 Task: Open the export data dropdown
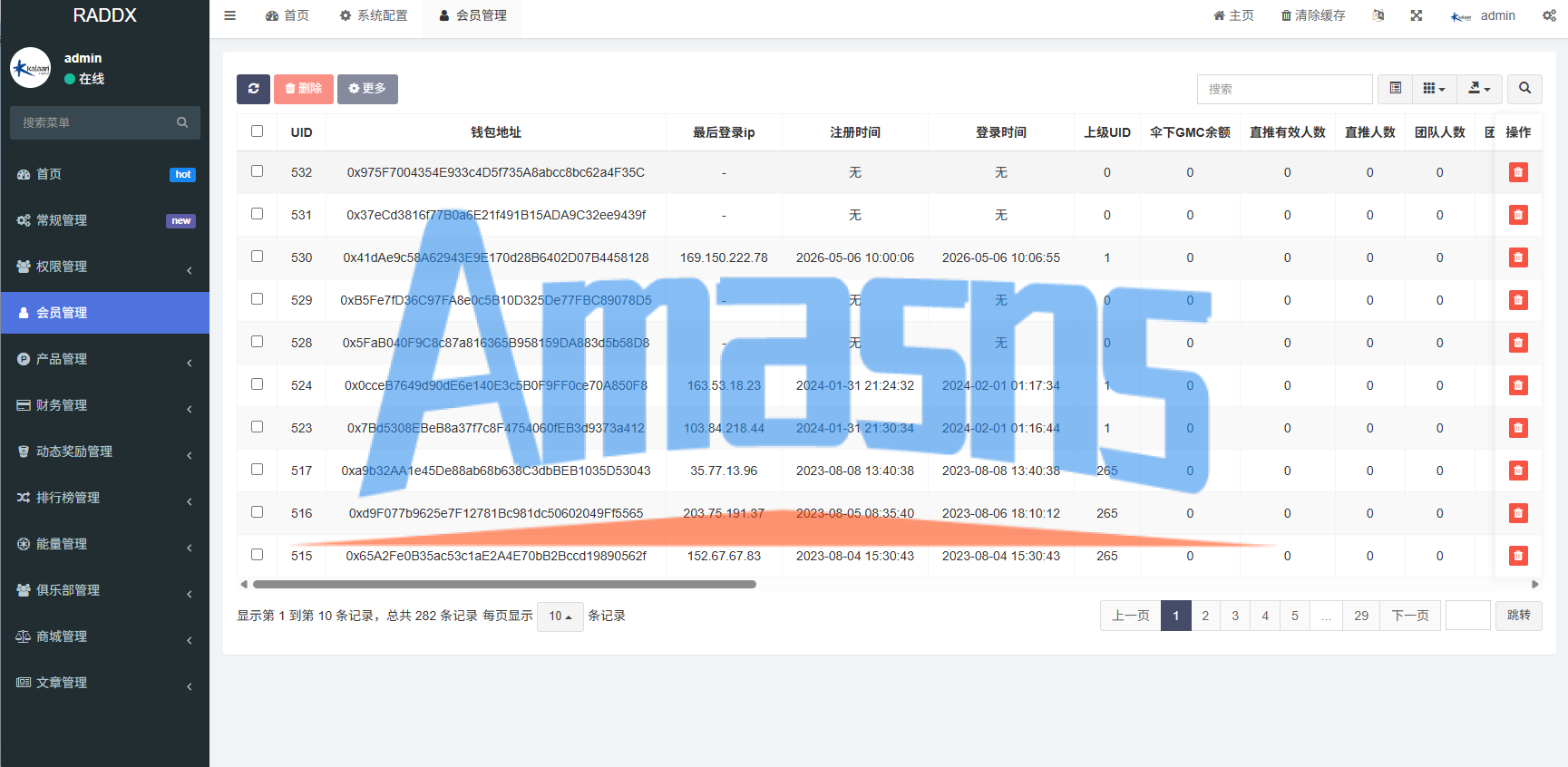point(1479,89)
